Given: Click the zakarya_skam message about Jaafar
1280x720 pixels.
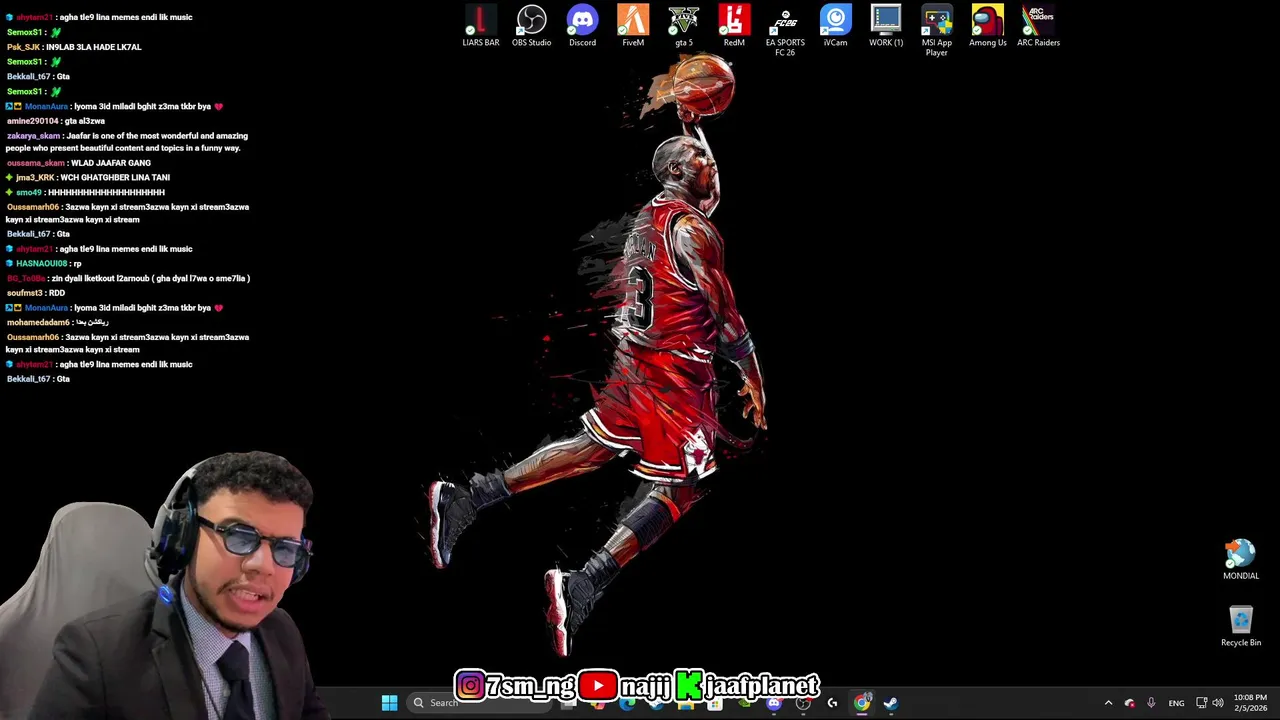Looking at the screenshot, I should 127,142.
